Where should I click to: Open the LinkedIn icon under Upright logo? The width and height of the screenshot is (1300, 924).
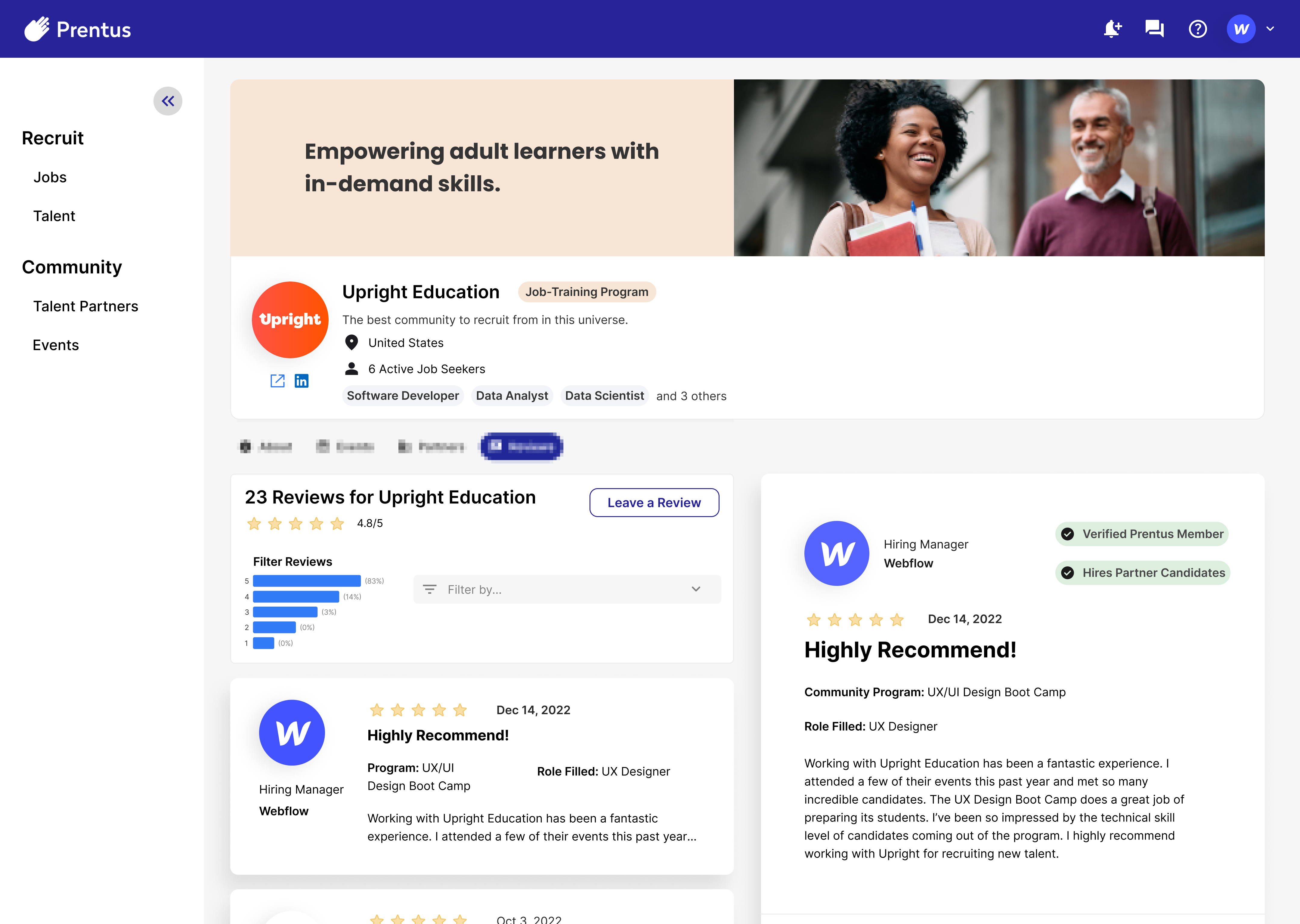(x=302, y=380)
